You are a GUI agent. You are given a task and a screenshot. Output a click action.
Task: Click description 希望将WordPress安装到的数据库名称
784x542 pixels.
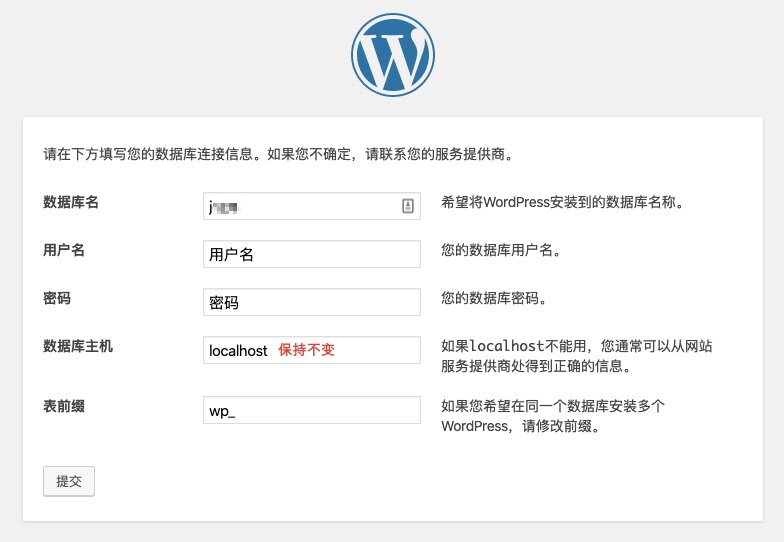562,202
